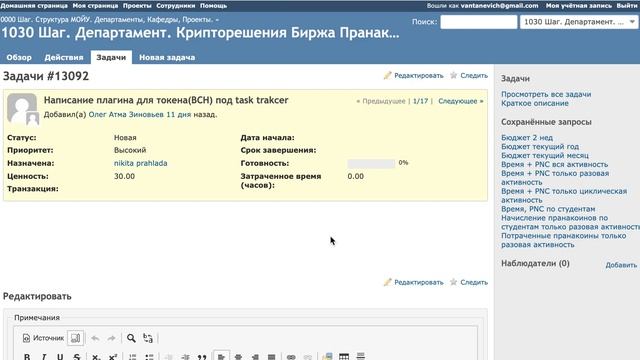
Task: Toggle italic formatting in the editor
Action: (x=44, y=357)
